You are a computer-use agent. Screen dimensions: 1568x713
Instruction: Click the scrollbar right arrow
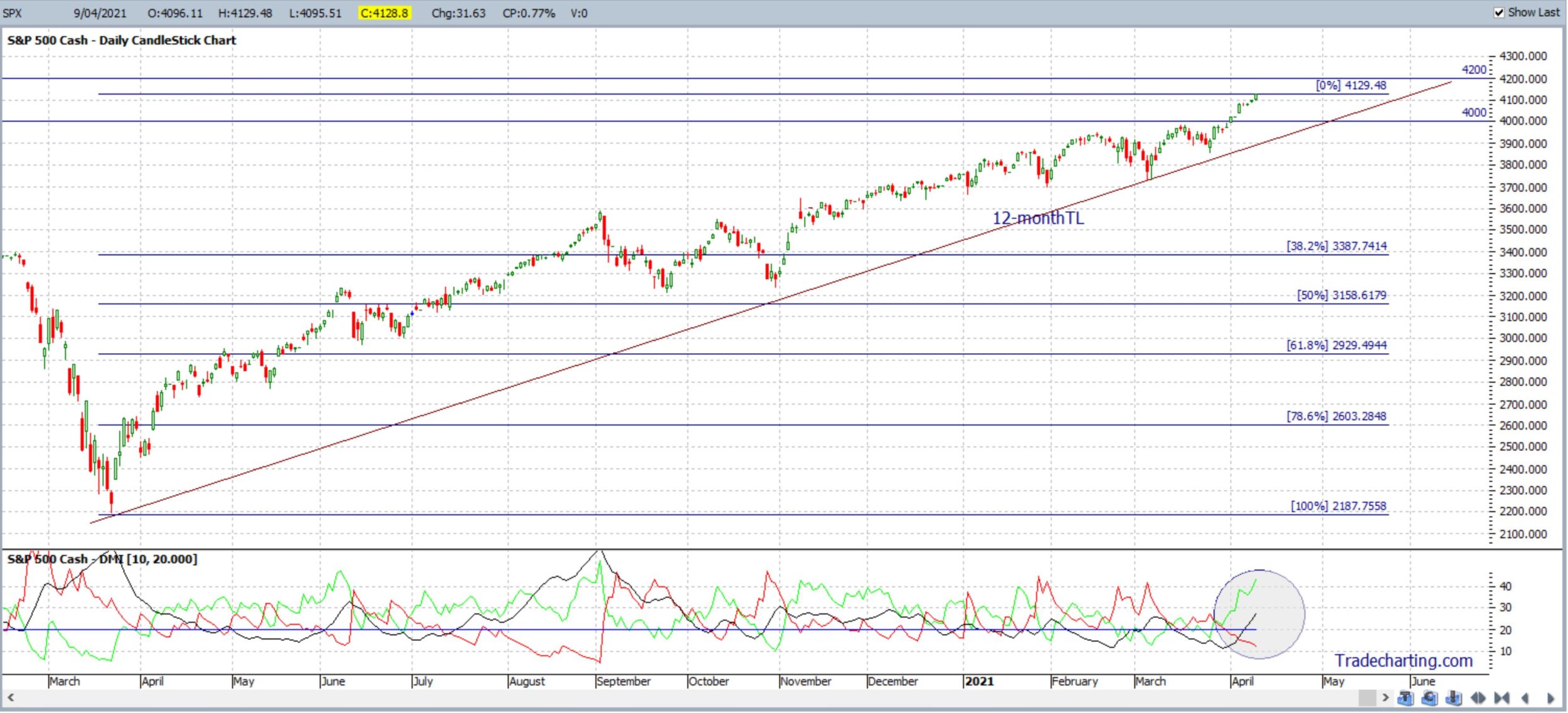1385,697
